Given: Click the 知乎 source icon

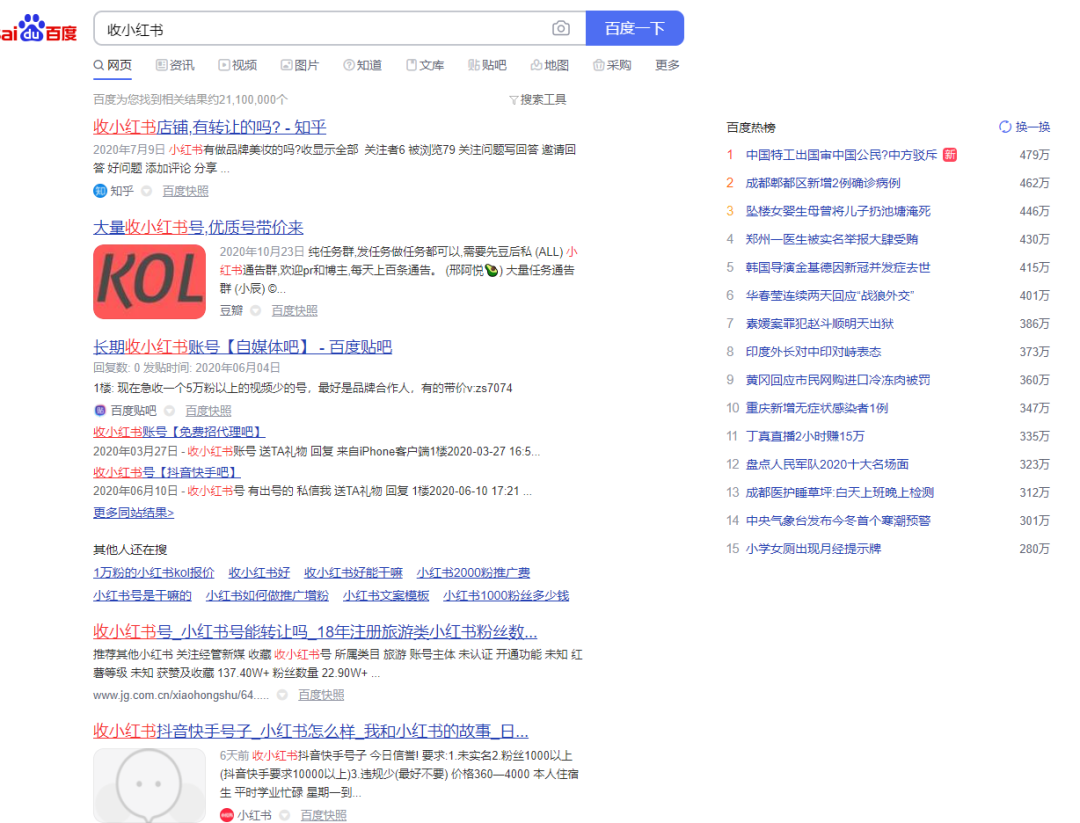Looking at the screenshot, I should point(100,191).
